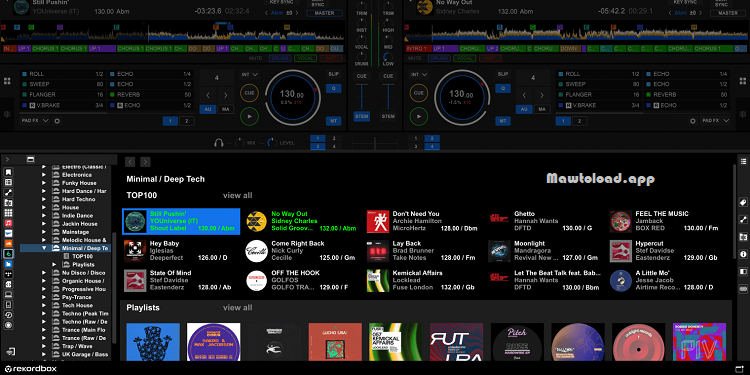Open right deck INT mode dropdown

point(419,75)
